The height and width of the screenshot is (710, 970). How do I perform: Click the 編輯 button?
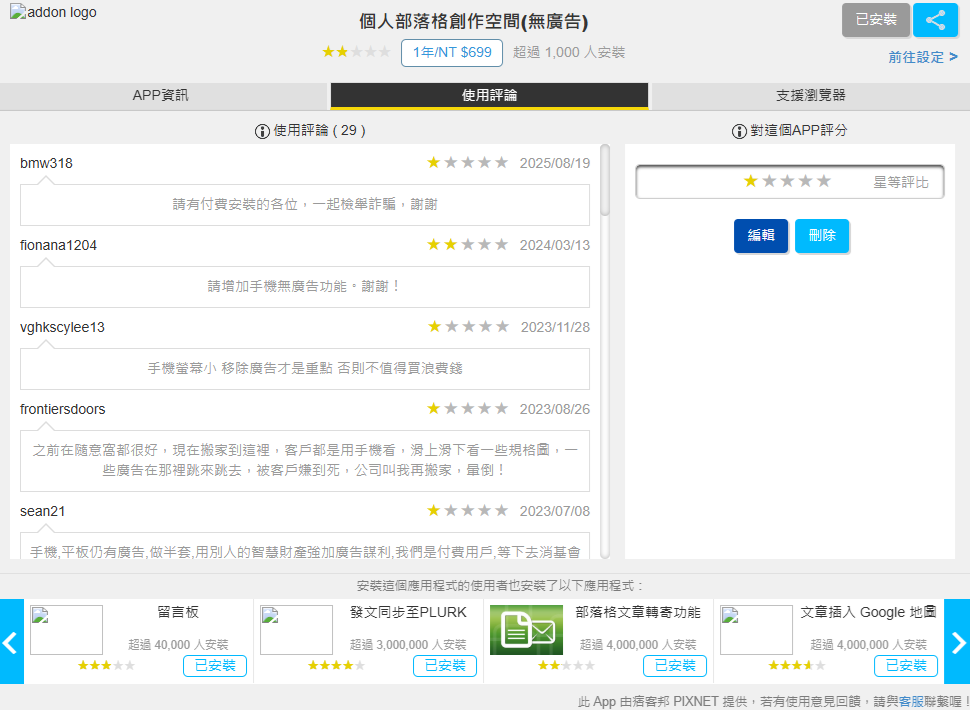tap(761, 236)
